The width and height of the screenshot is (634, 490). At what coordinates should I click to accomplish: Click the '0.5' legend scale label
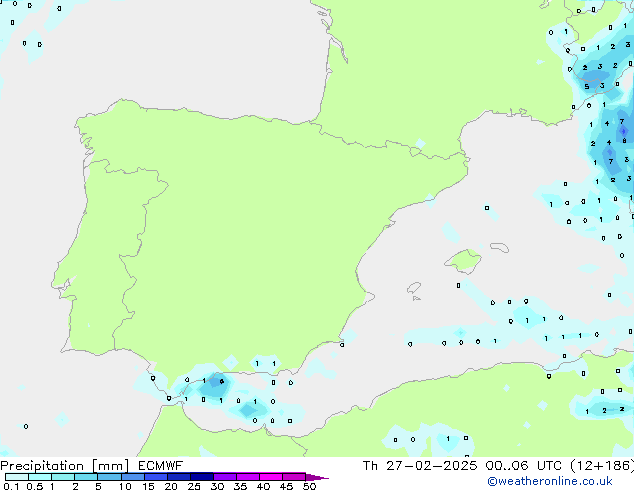(35, 486)
